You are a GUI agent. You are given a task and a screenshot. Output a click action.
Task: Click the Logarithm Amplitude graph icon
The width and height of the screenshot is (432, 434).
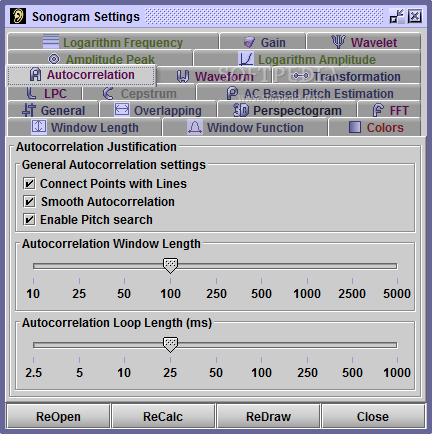click(x=246, y=59)
